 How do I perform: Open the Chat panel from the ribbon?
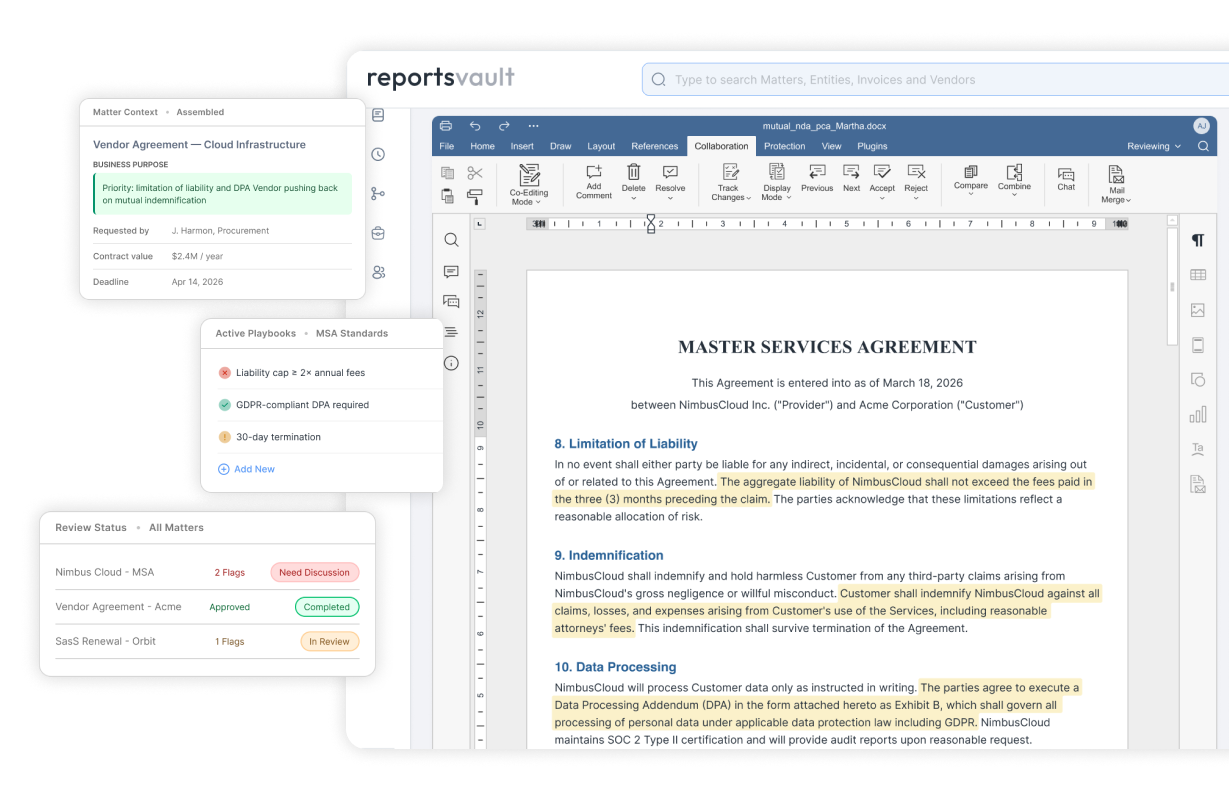[x=1066, y=178]
